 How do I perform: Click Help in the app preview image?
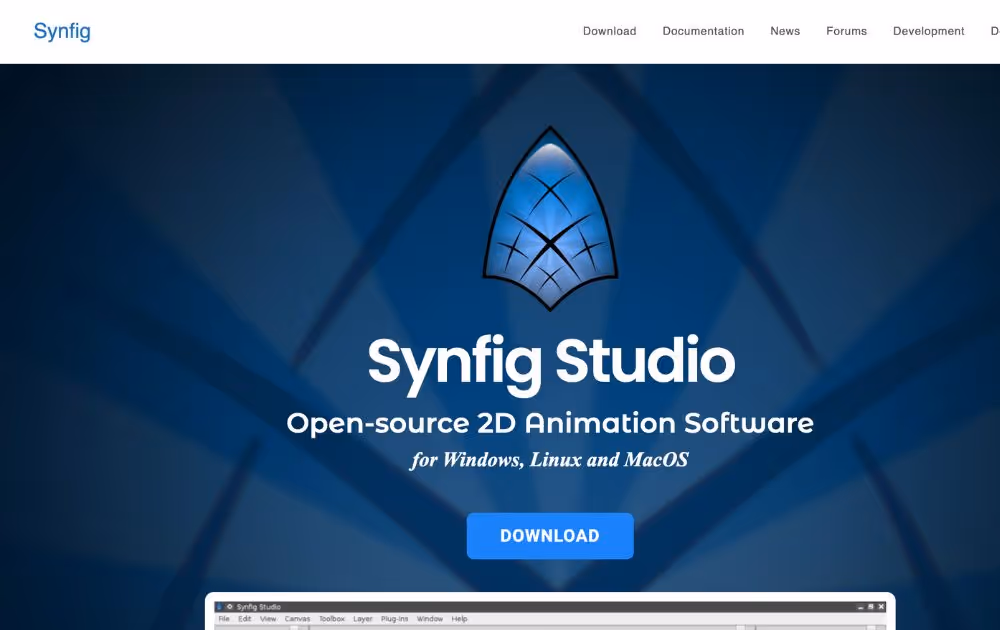point(459,619)
